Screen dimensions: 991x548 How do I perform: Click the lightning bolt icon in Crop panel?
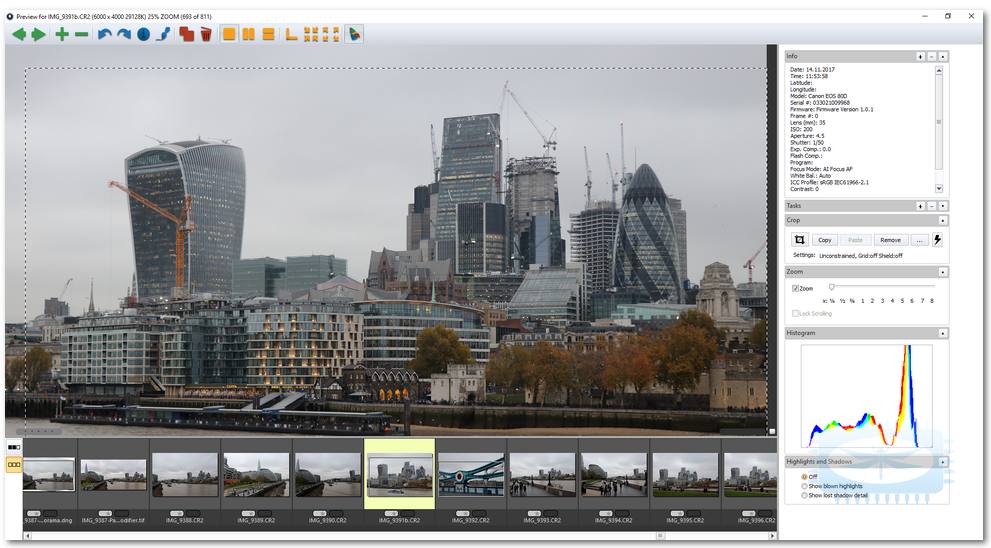coord(937,240)
